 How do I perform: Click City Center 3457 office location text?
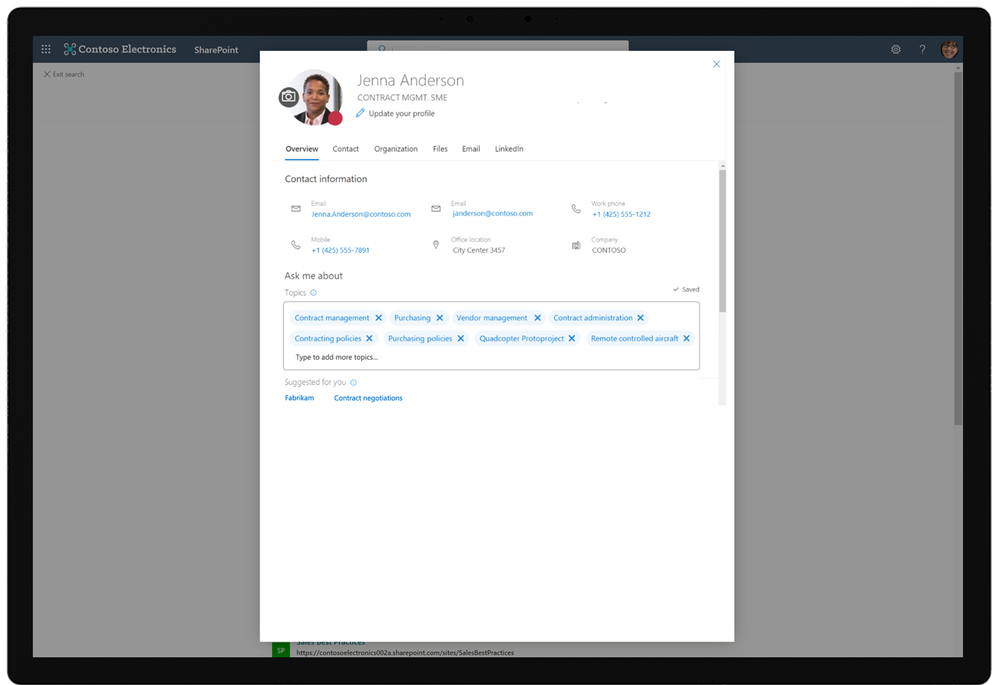click(478, 250)
